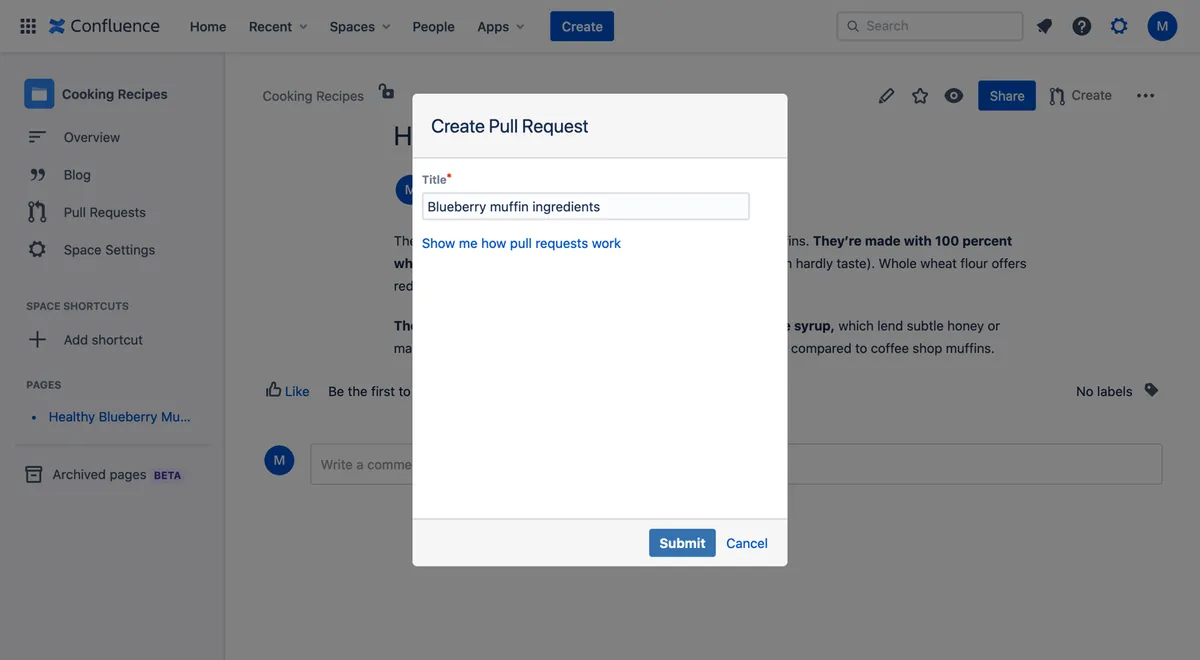Click the Cooking Recipes space icon
Viewport: 1200px width, 660px height.
(x=39, y=94)
